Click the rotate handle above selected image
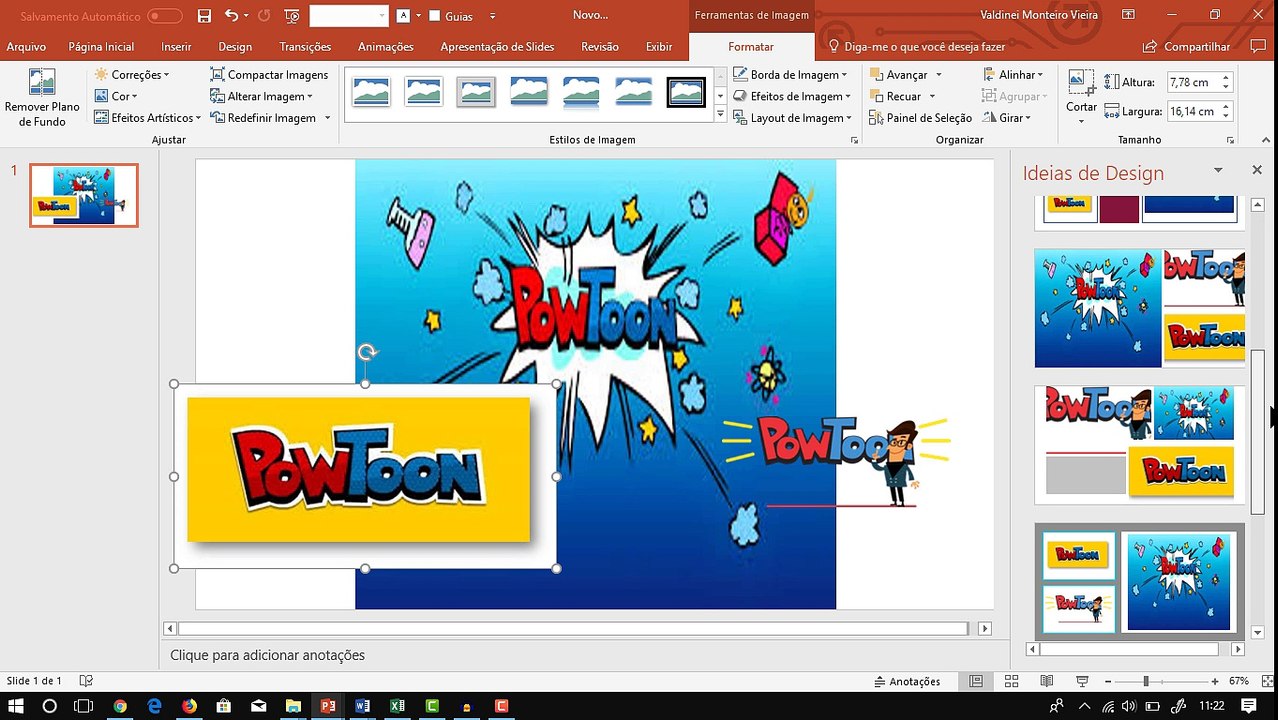 tap(366, 352)
